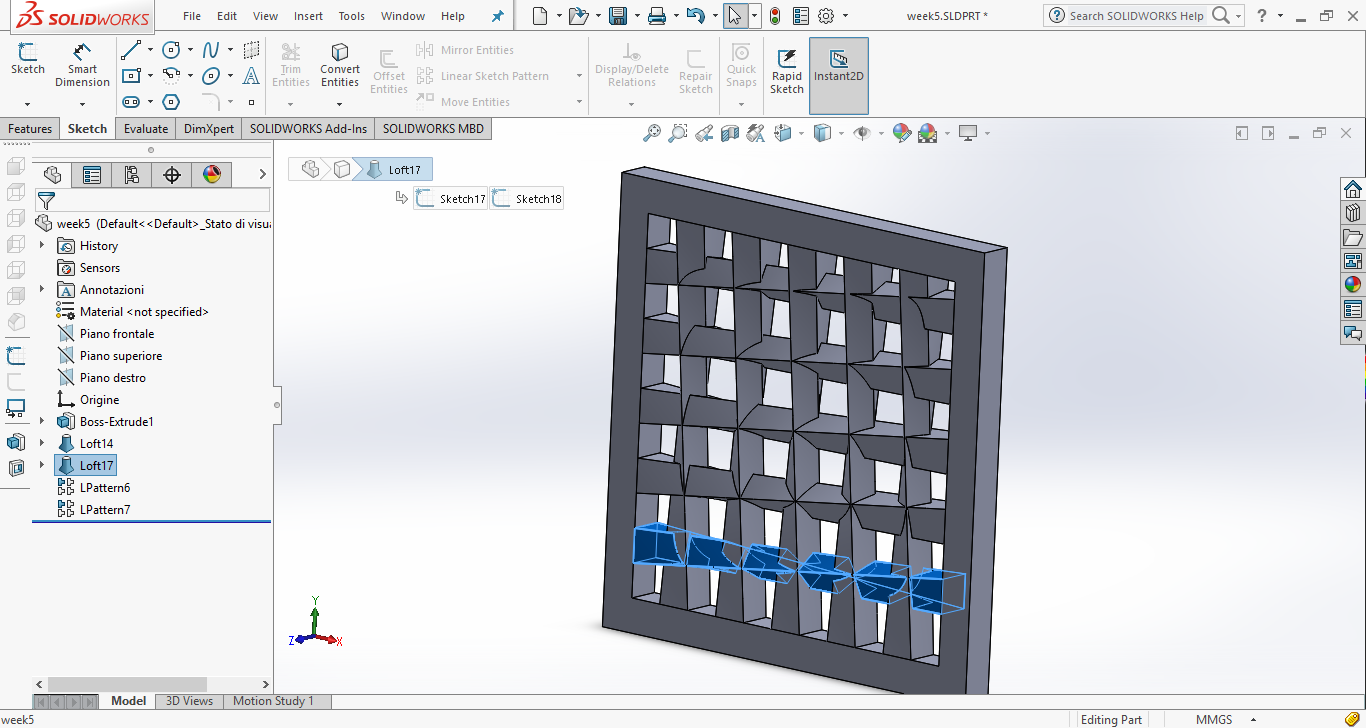Click the Print toolbar icon
Viewport: 1366px width, 728px height.
(656, 16)
